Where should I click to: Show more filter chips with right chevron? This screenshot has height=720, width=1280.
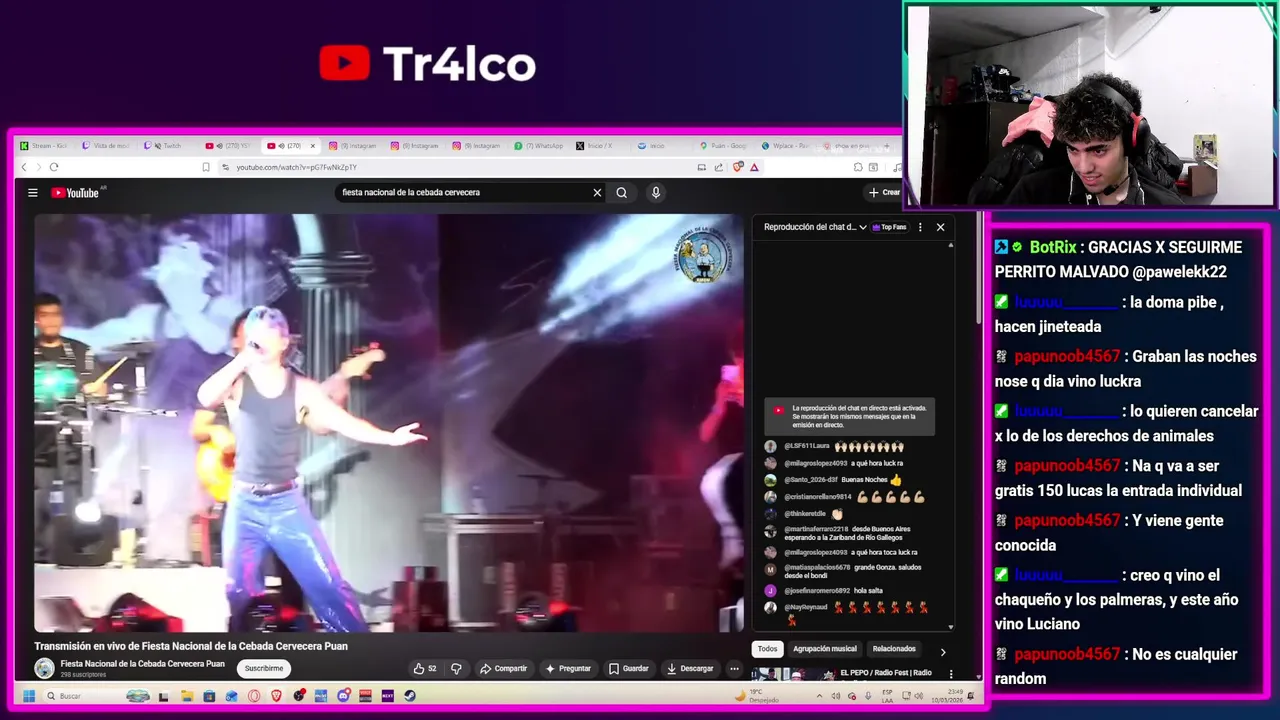942,651
